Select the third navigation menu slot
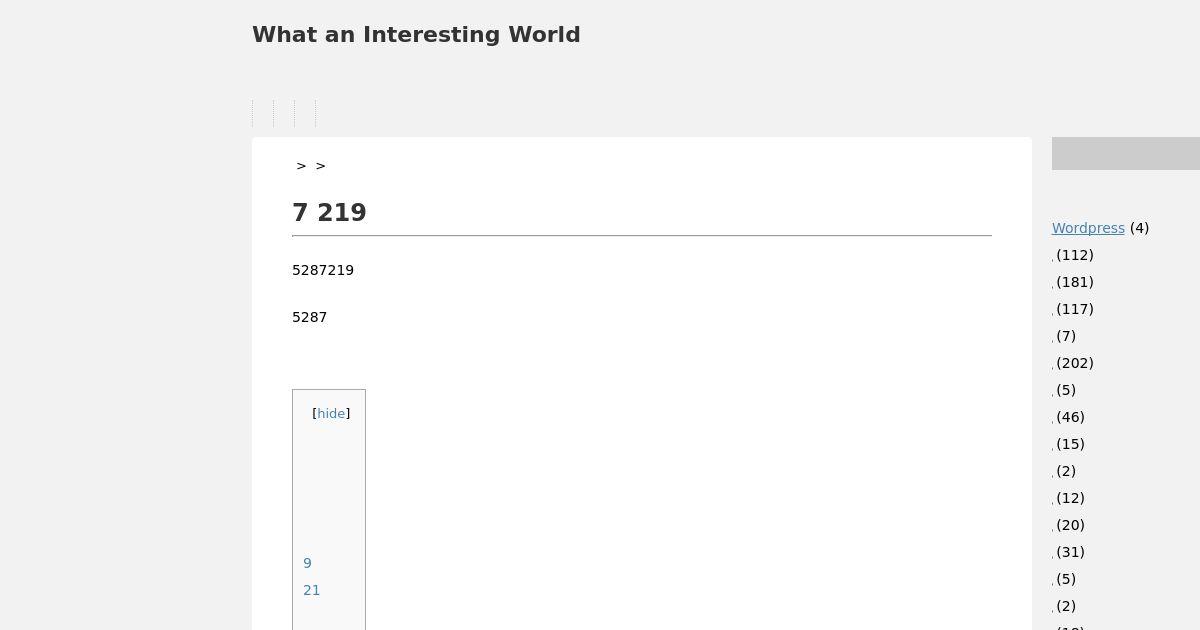Viewport: 1200px width, 630px height. 305,113
